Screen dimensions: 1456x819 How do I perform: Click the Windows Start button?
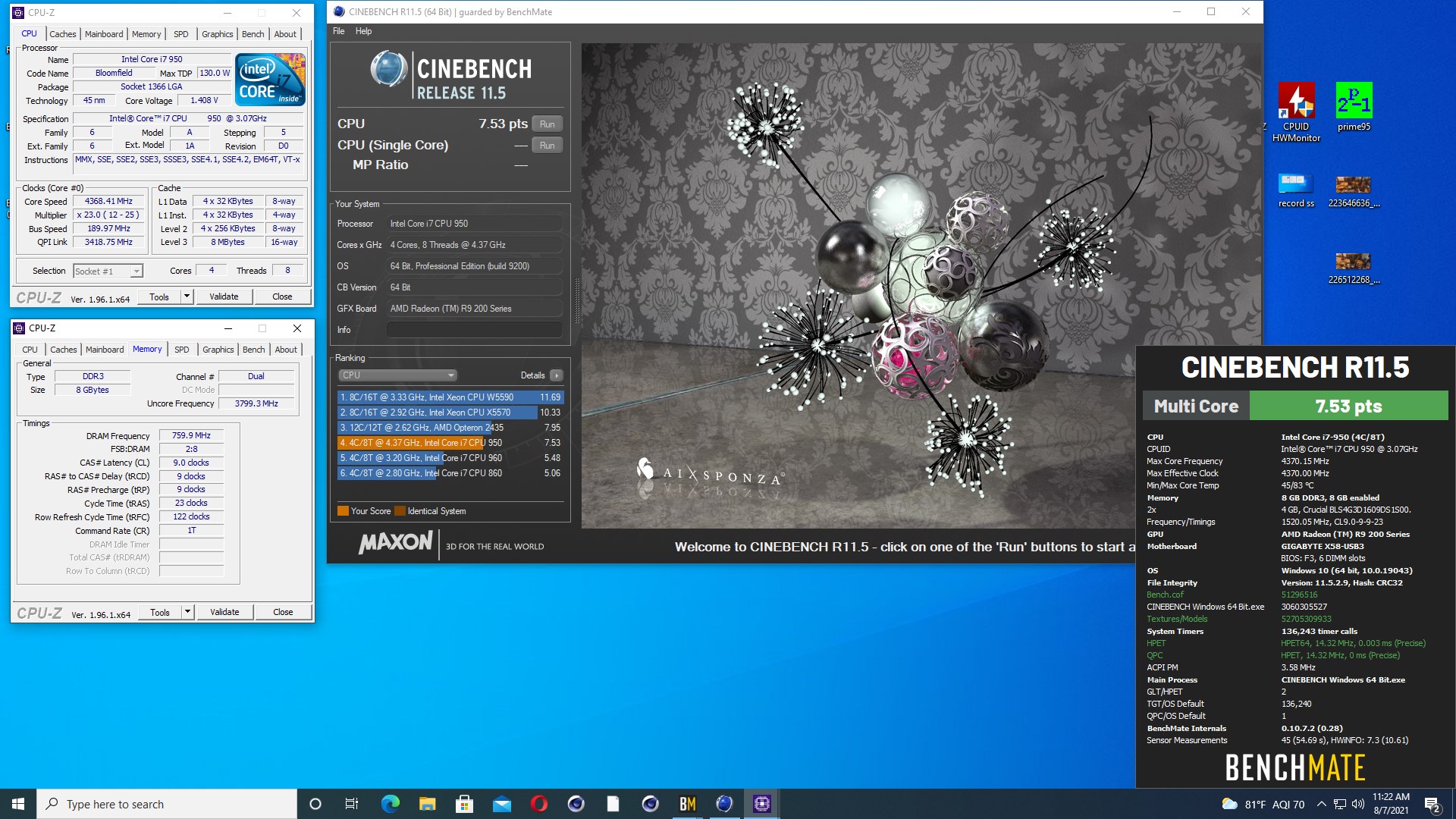(x=18, y=804)
